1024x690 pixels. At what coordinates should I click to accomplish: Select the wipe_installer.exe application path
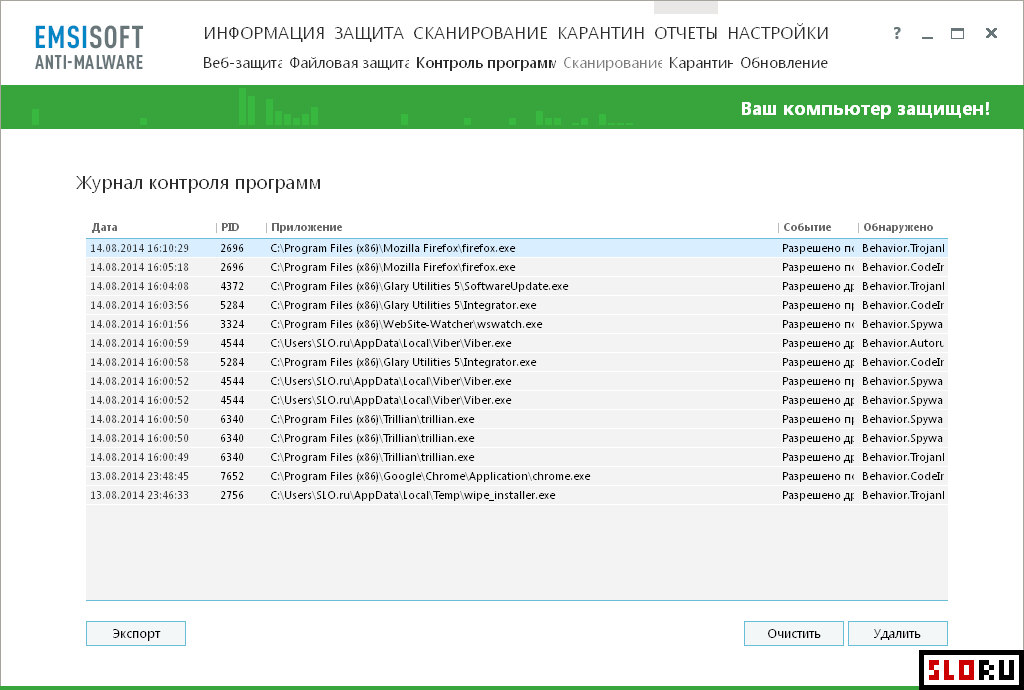413,495
